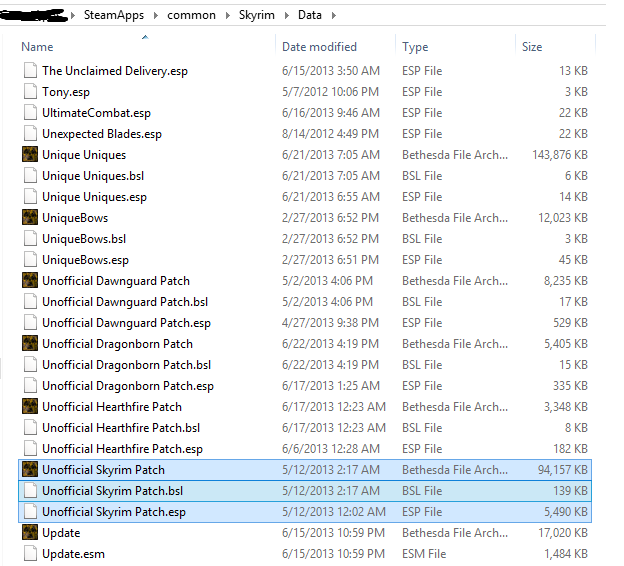Go to common folder in breadcrumb
Screen dimensions: 624x566
(x=191, y=15)
